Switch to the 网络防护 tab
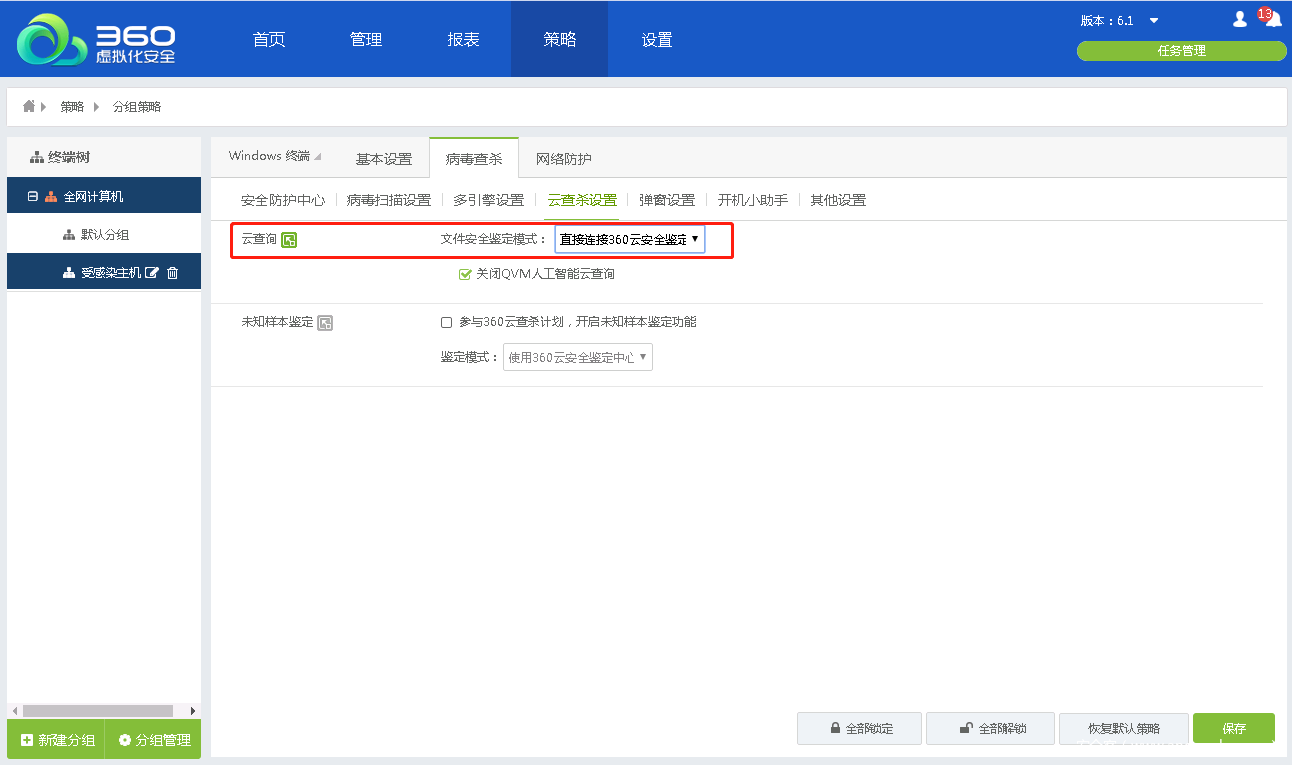 [x=563, y=159]
